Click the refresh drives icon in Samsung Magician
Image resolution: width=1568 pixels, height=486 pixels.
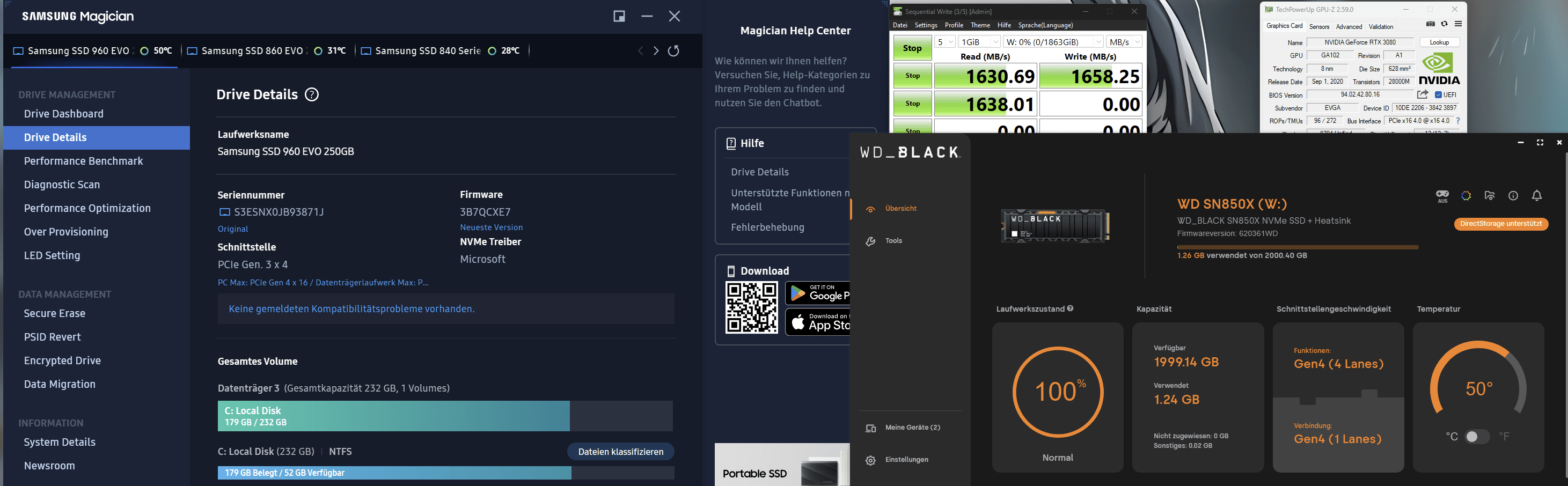[x=673, y=51]
